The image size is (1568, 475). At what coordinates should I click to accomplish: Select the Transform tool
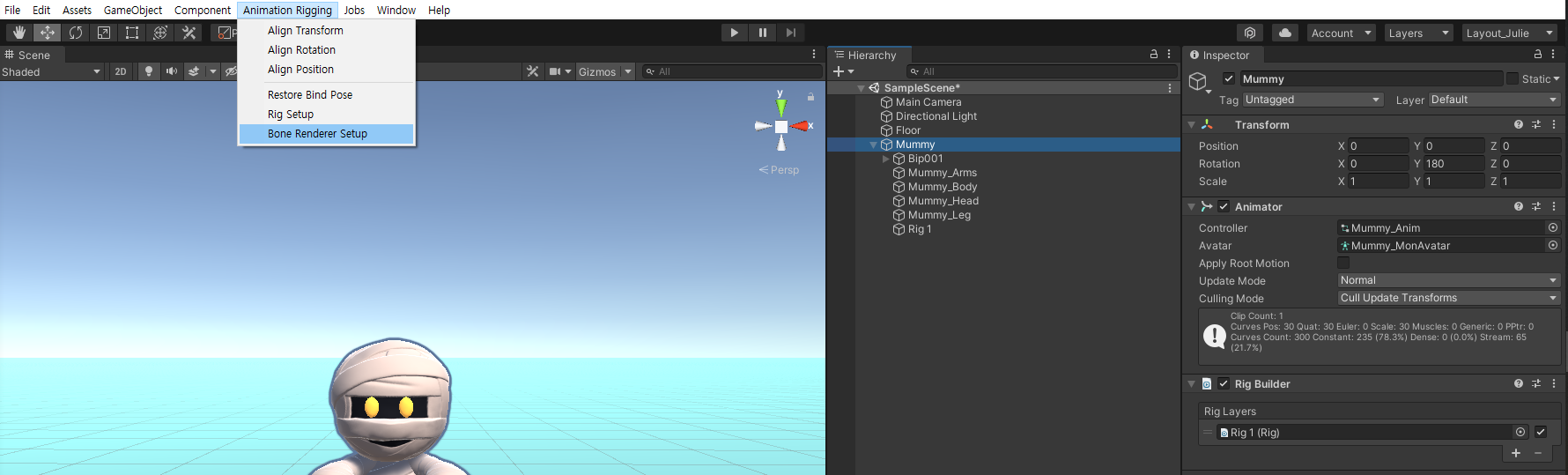(x=160, y=33)
